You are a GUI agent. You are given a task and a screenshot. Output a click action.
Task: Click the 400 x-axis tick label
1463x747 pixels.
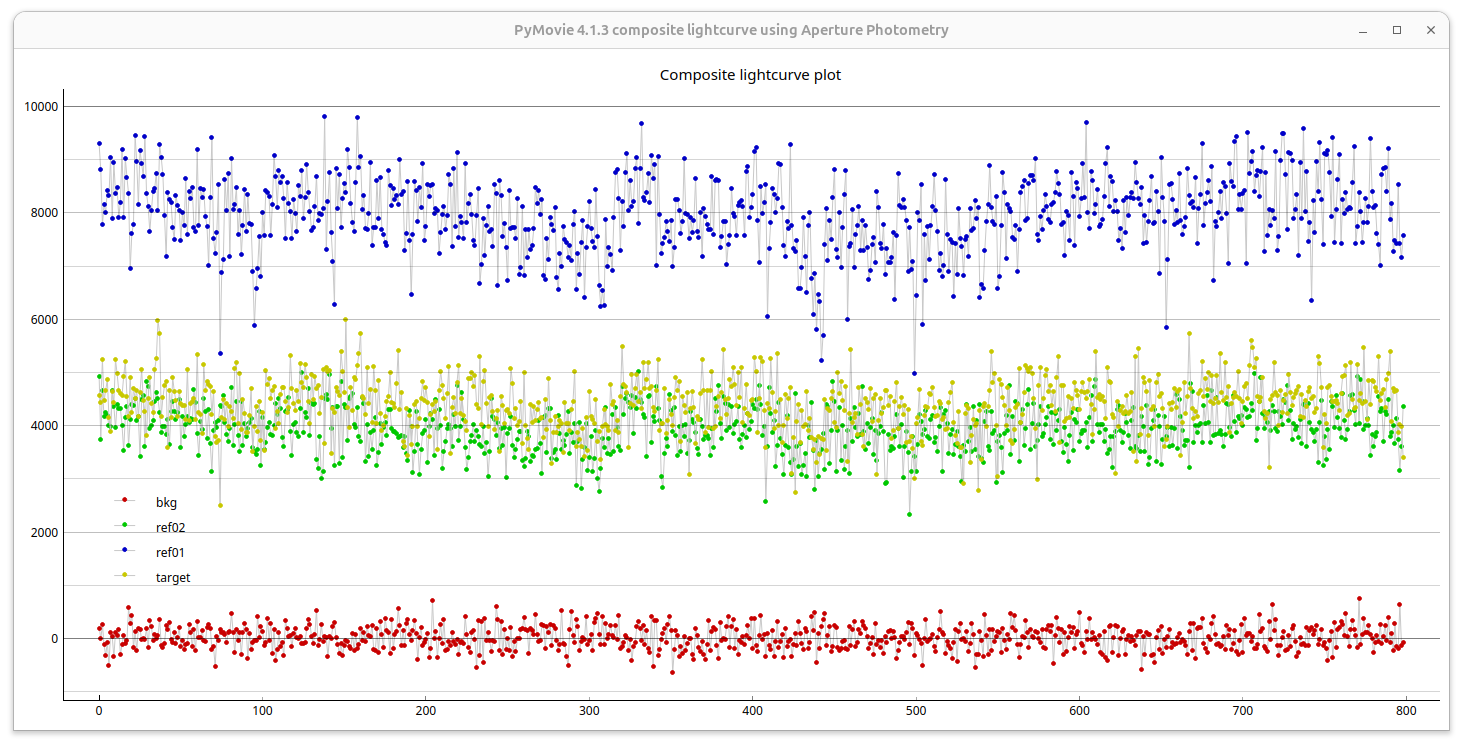tap(752, 711)
